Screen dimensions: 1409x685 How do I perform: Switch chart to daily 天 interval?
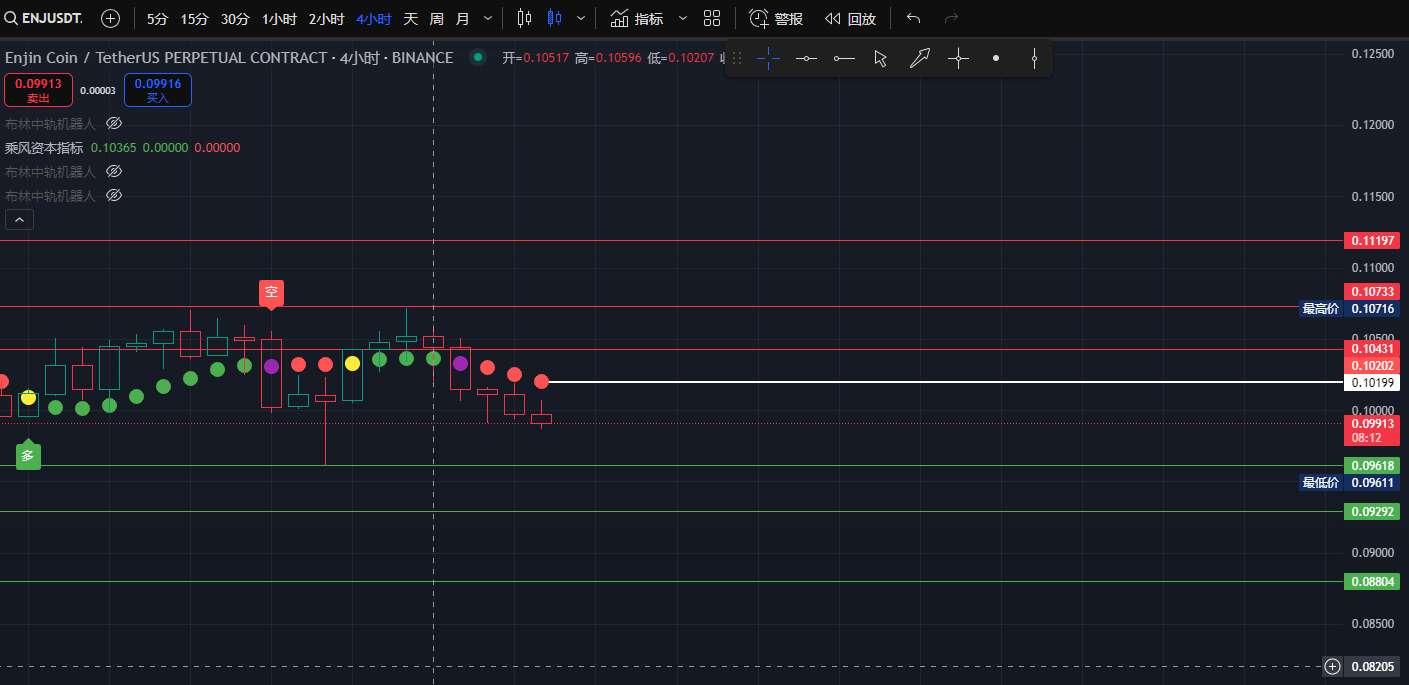pos(411,18)
